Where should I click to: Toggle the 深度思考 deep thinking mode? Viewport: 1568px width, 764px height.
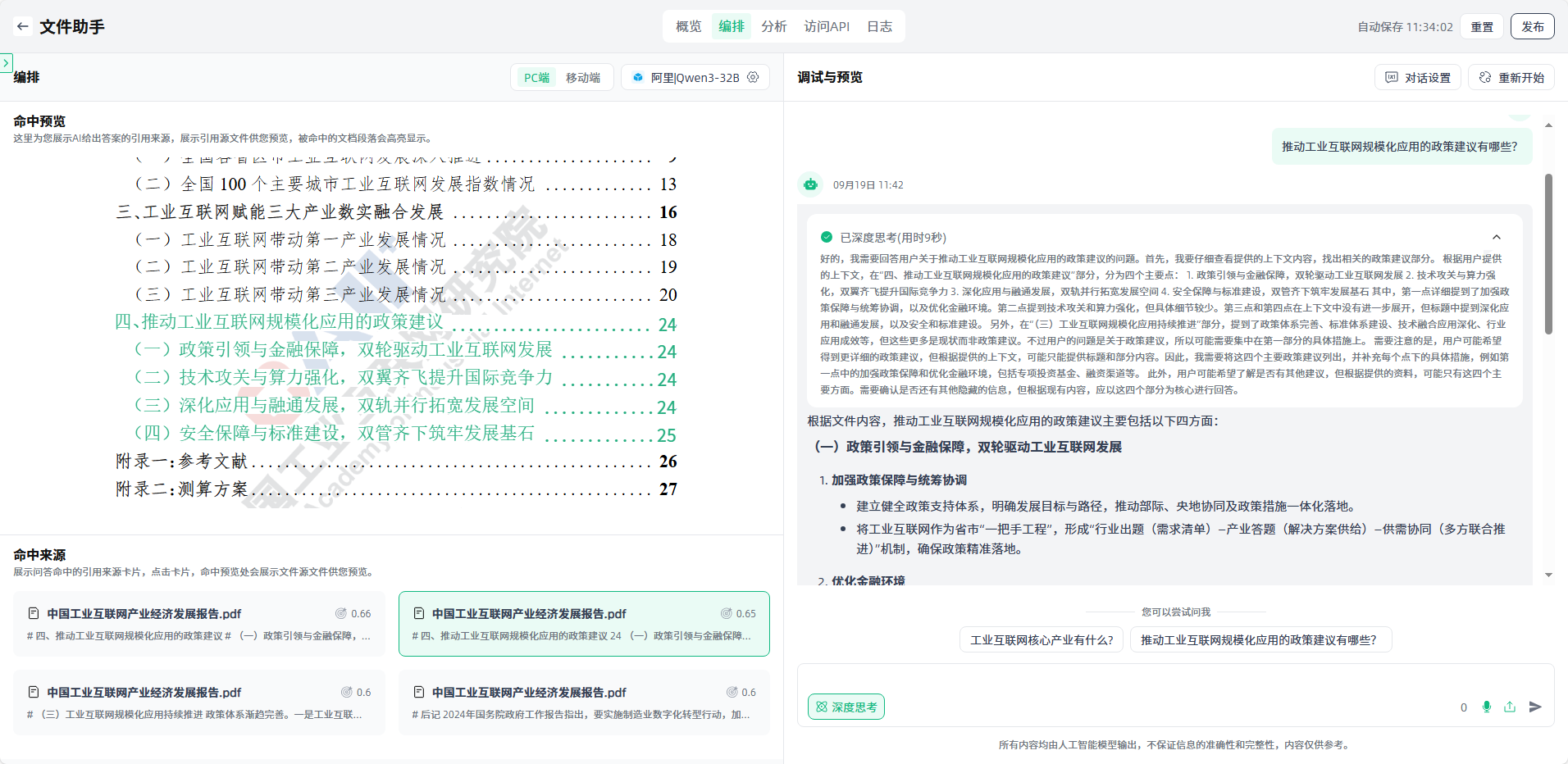[846, 707]
